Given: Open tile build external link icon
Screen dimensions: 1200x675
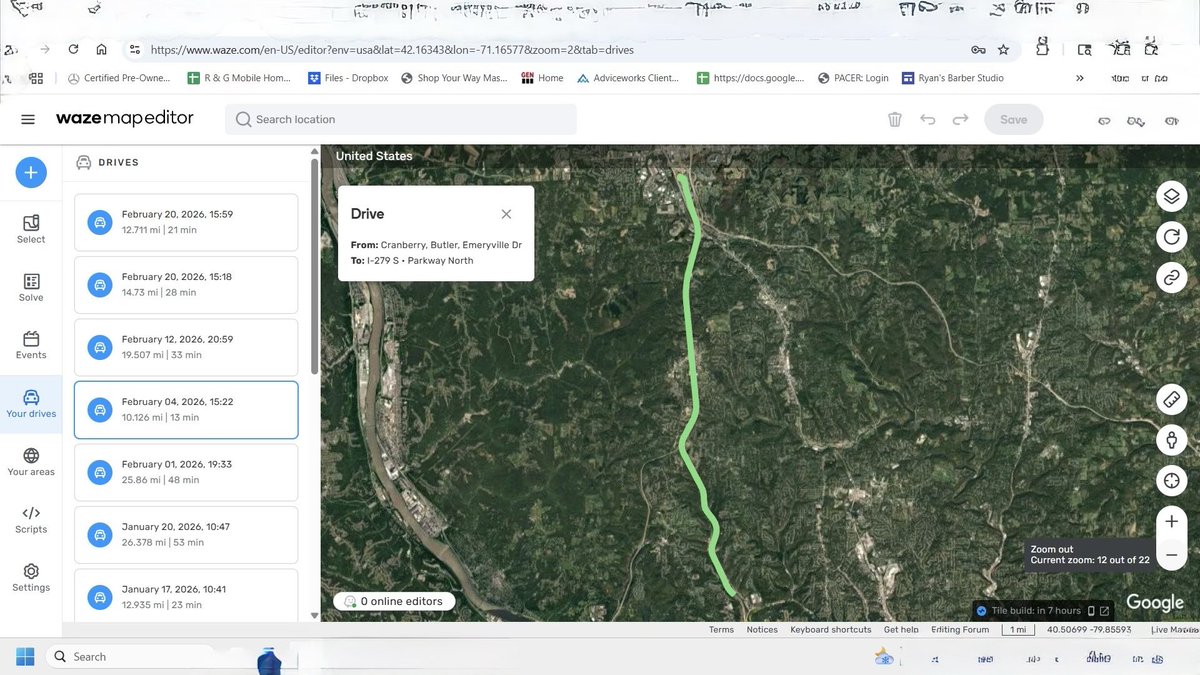Looking at the screenshot, I should click(x=1104, y=610).
